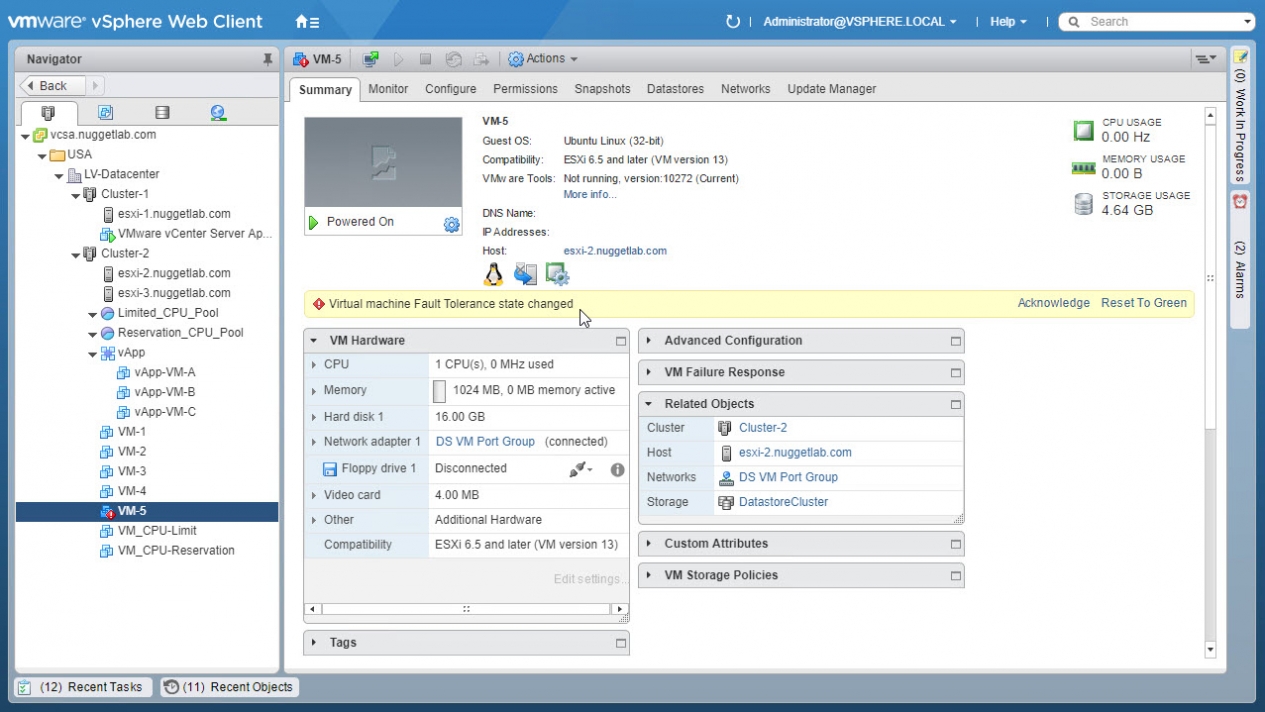
Task: Click the Linux penguin guest OS icon
Action: point(493,274)
